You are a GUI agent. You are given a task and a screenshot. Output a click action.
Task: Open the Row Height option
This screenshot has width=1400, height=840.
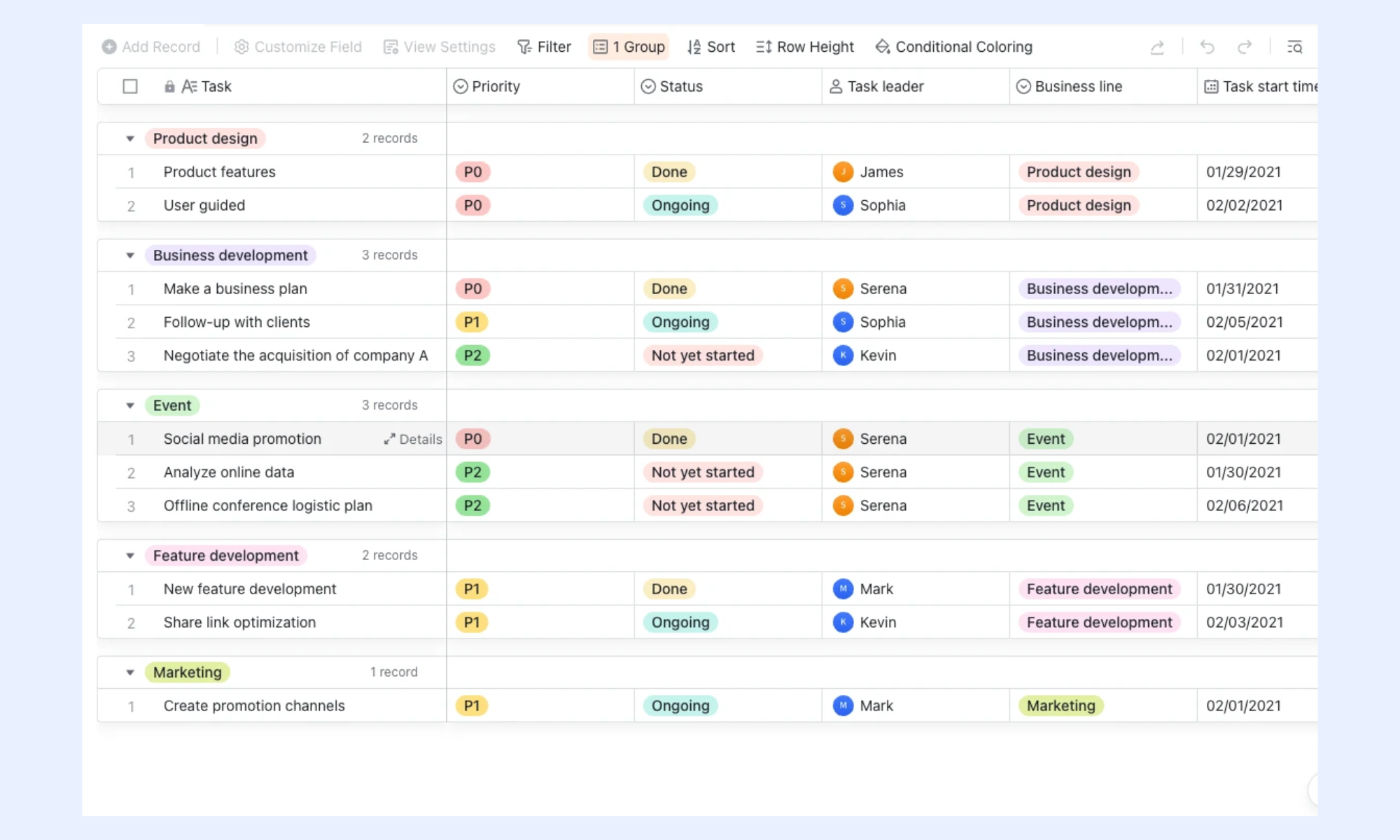pyautogui.click(x=805, y=47)
